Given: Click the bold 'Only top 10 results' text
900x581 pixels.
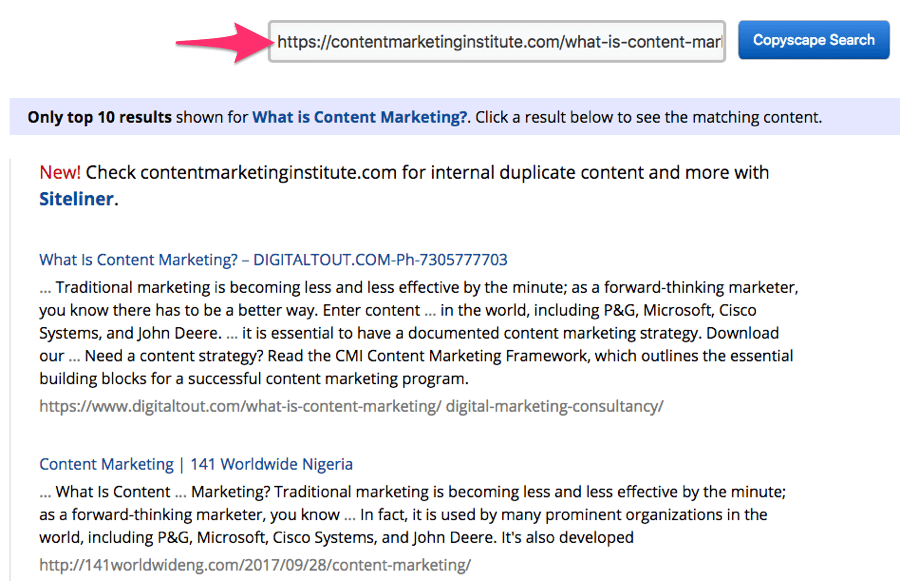Looking at the screenshot, I should [99, 117].
